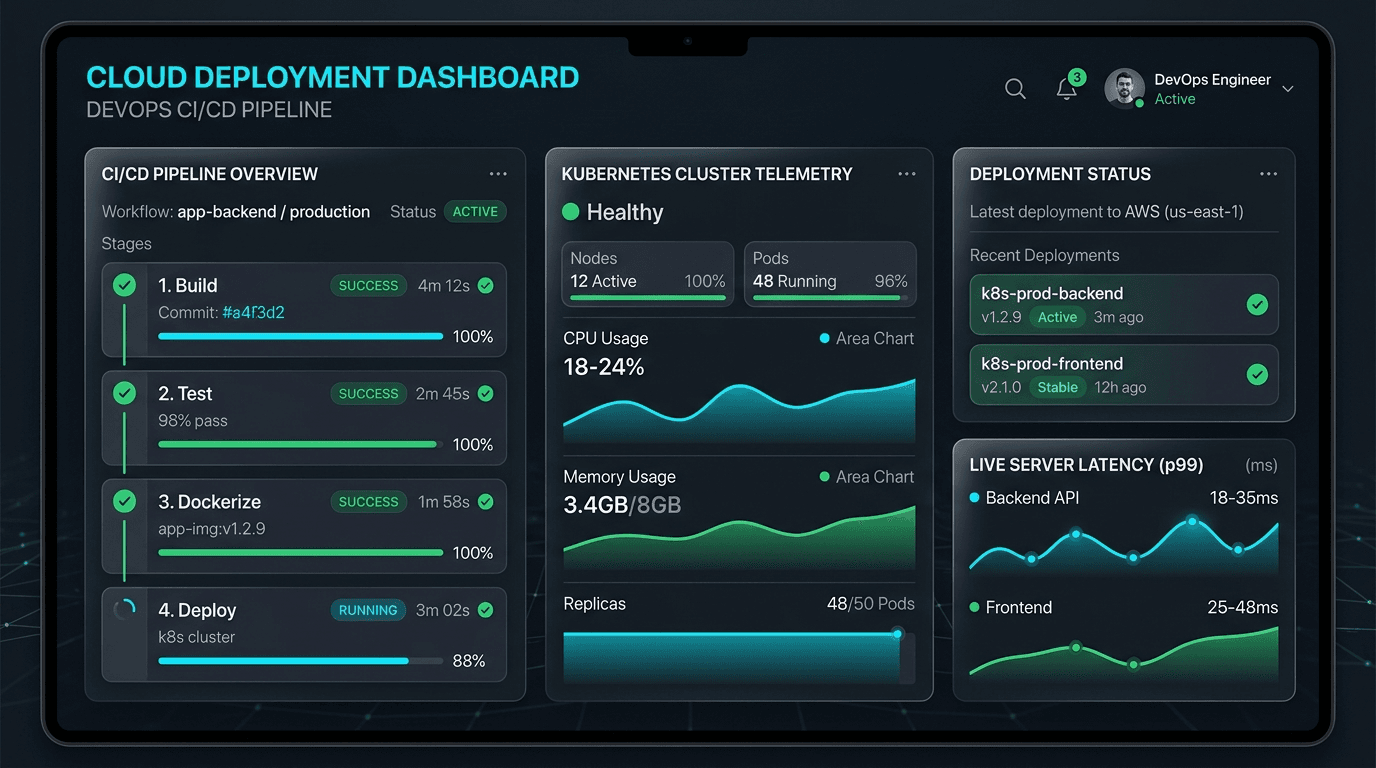
Task: Click the CPU Usage 18-24% value
Action: pos(604,367)
